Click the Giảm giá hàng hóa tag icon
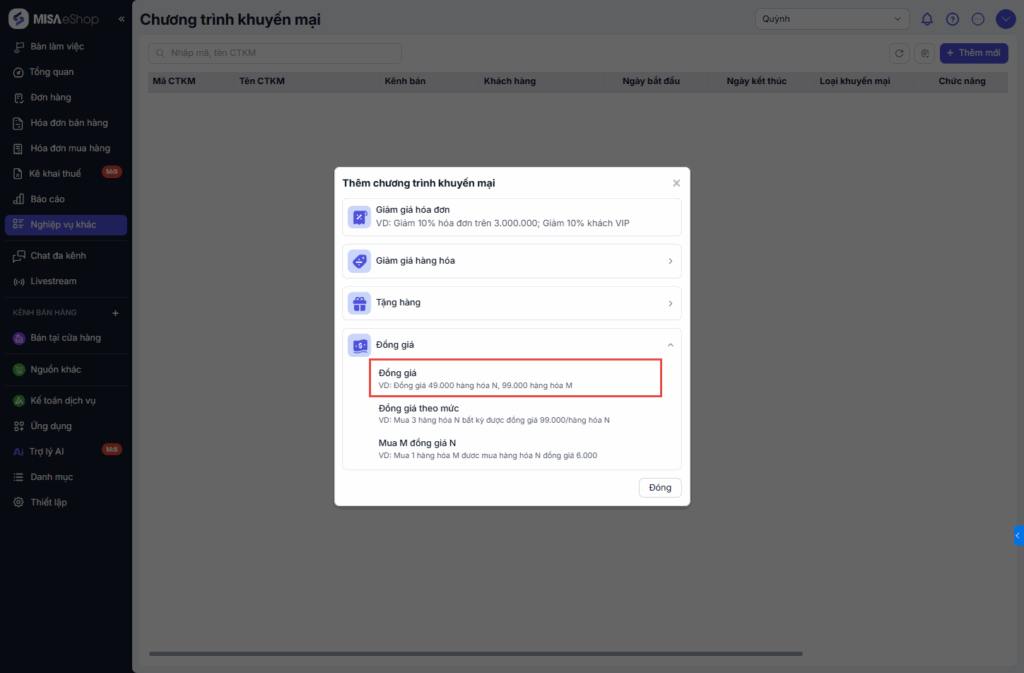This screenshot has height=673, width=1024. pos(359,261)
